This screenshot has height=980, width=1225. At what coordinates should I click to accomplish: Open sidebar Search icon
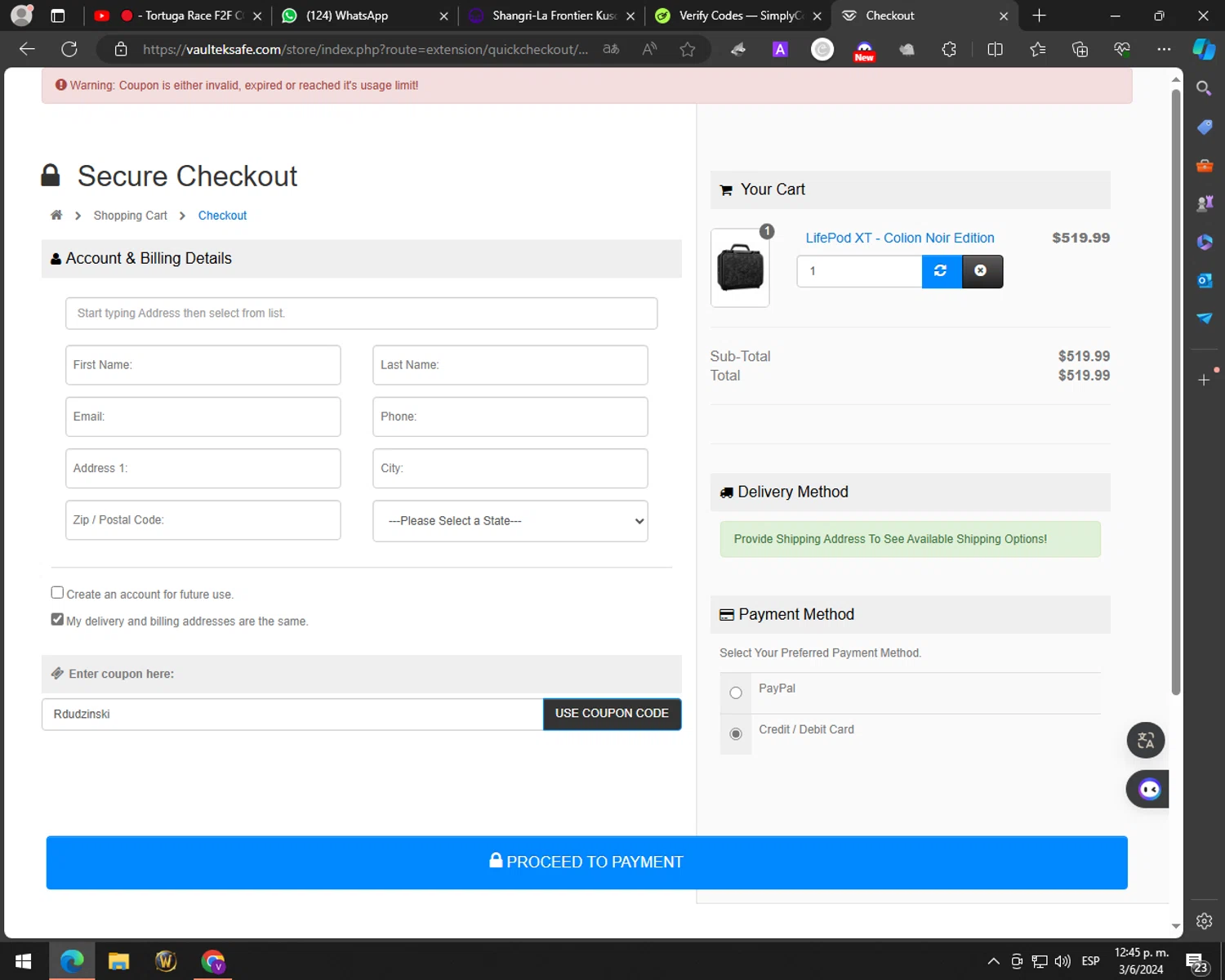[x=1204, y=88]
